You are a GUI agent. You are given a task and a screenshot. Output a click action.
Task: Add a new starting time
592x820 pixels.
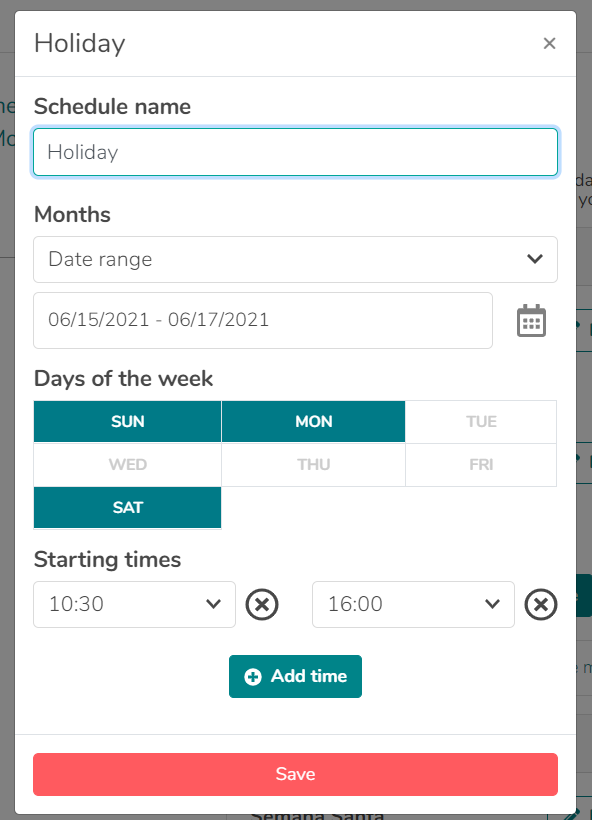pos(295,676)
